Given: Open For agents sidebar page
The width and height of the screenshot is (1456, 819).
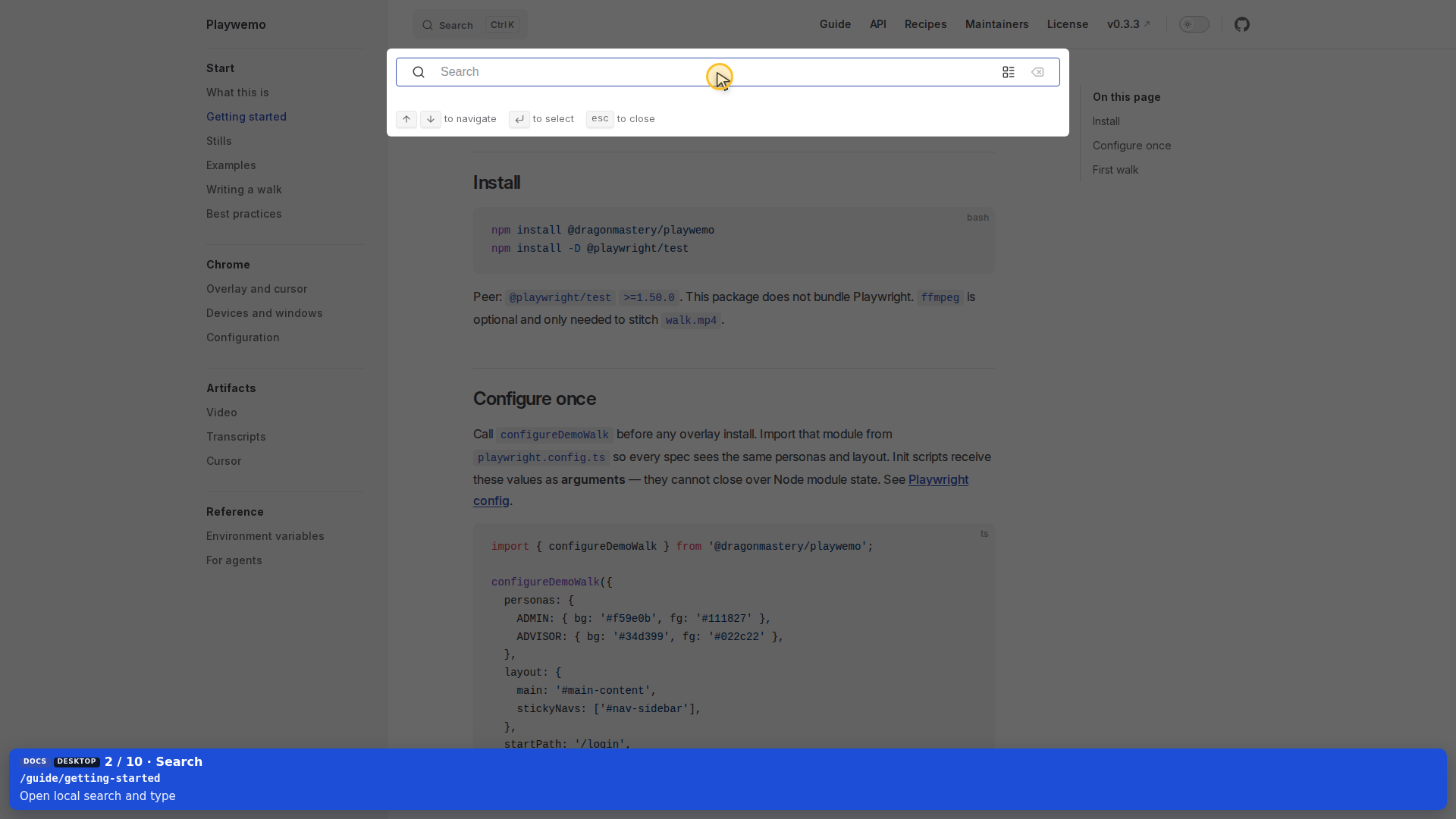Looking at the screenshot, I should tap(234, 560).
